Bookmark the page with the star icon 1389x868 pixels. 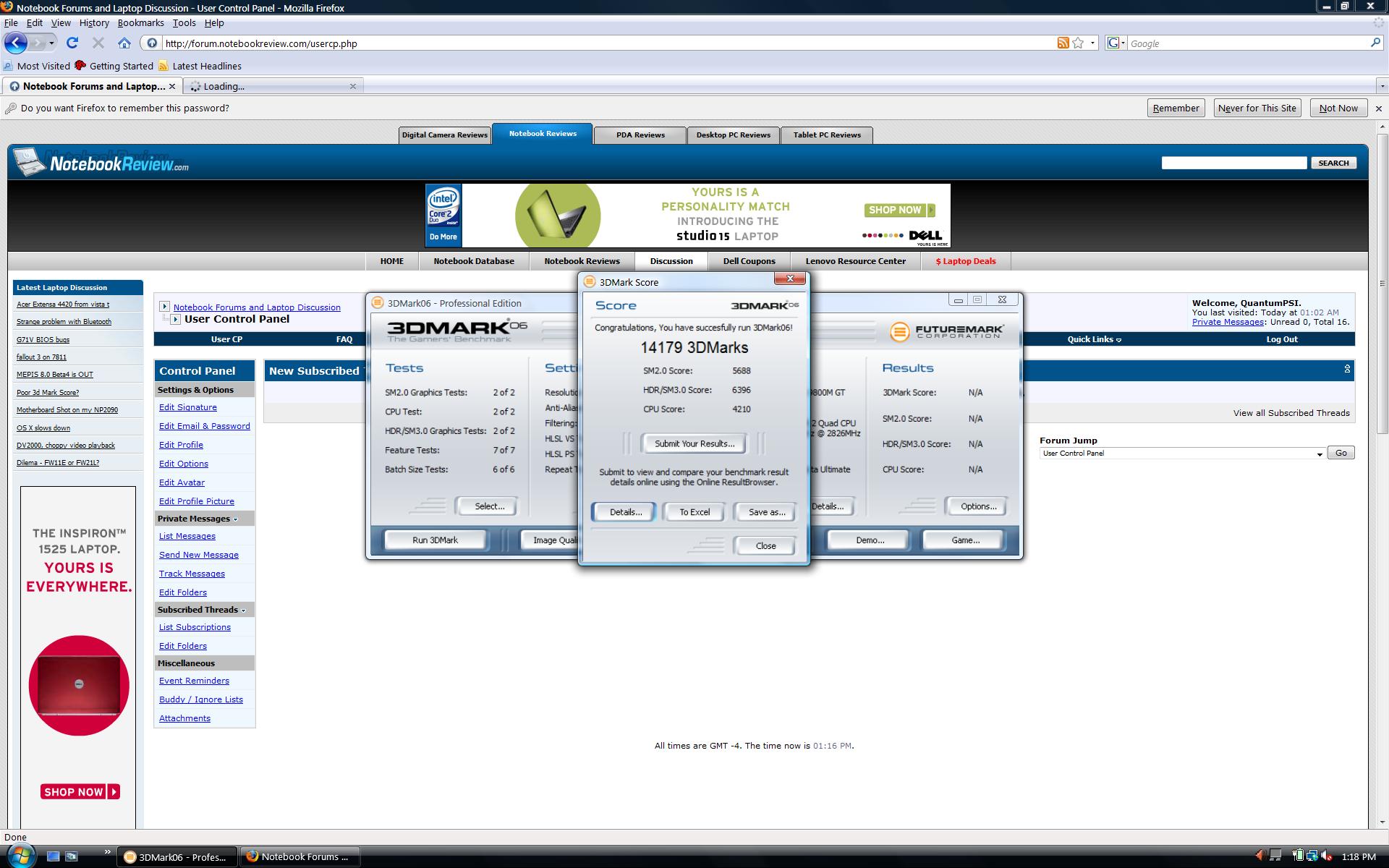coord(1078,43)
